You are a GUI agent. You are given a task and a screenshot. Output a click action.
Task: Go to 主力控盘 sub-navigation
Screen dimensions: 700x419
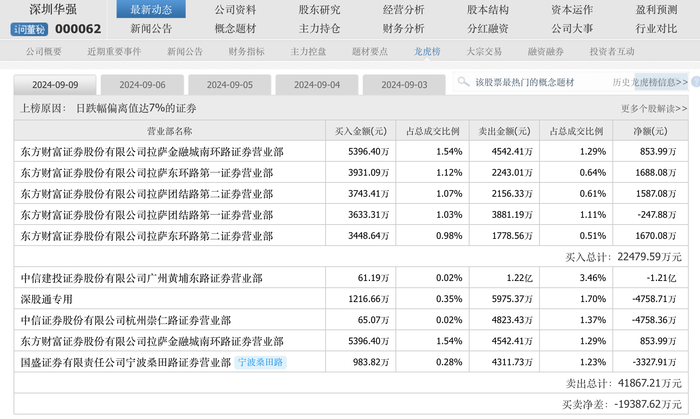click(308, 52)
